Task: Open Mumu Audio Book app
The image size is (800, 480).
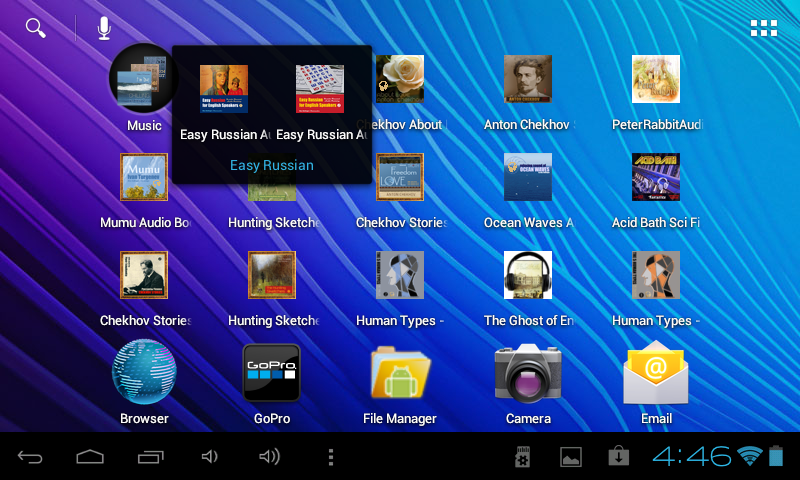Action: click(x=144, y=177)
